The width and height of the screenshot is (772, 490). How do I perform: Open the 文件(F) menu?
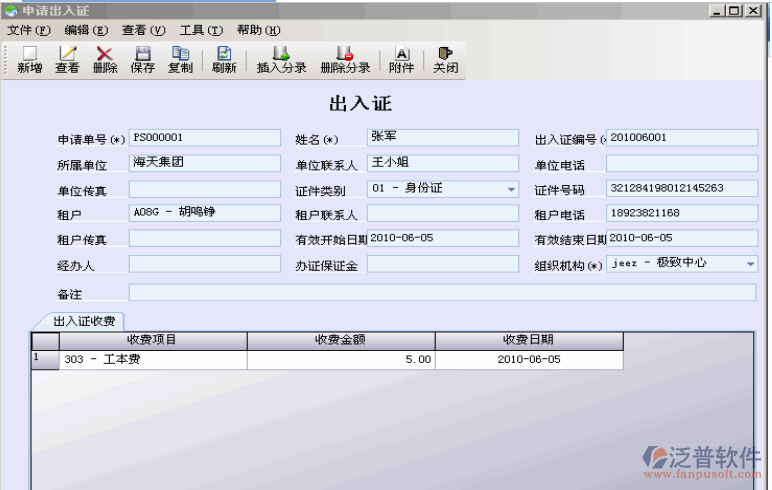[28, 30]
